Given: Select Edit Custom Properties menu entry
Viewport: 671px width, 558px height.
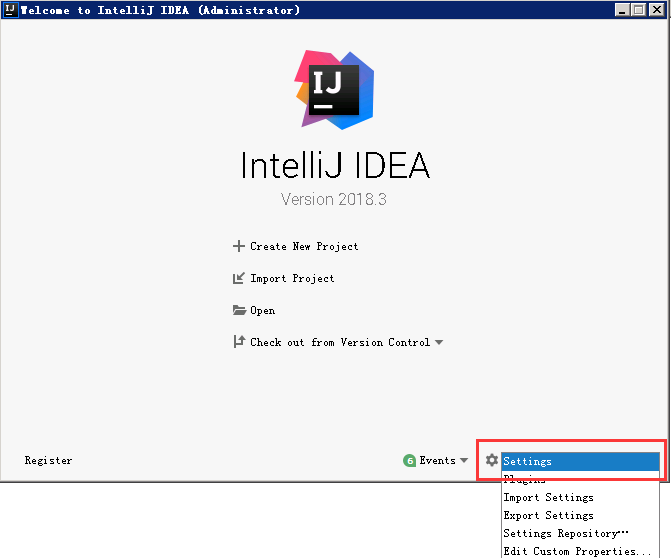Looking at the screenshot, I should [x=580, y=551].
